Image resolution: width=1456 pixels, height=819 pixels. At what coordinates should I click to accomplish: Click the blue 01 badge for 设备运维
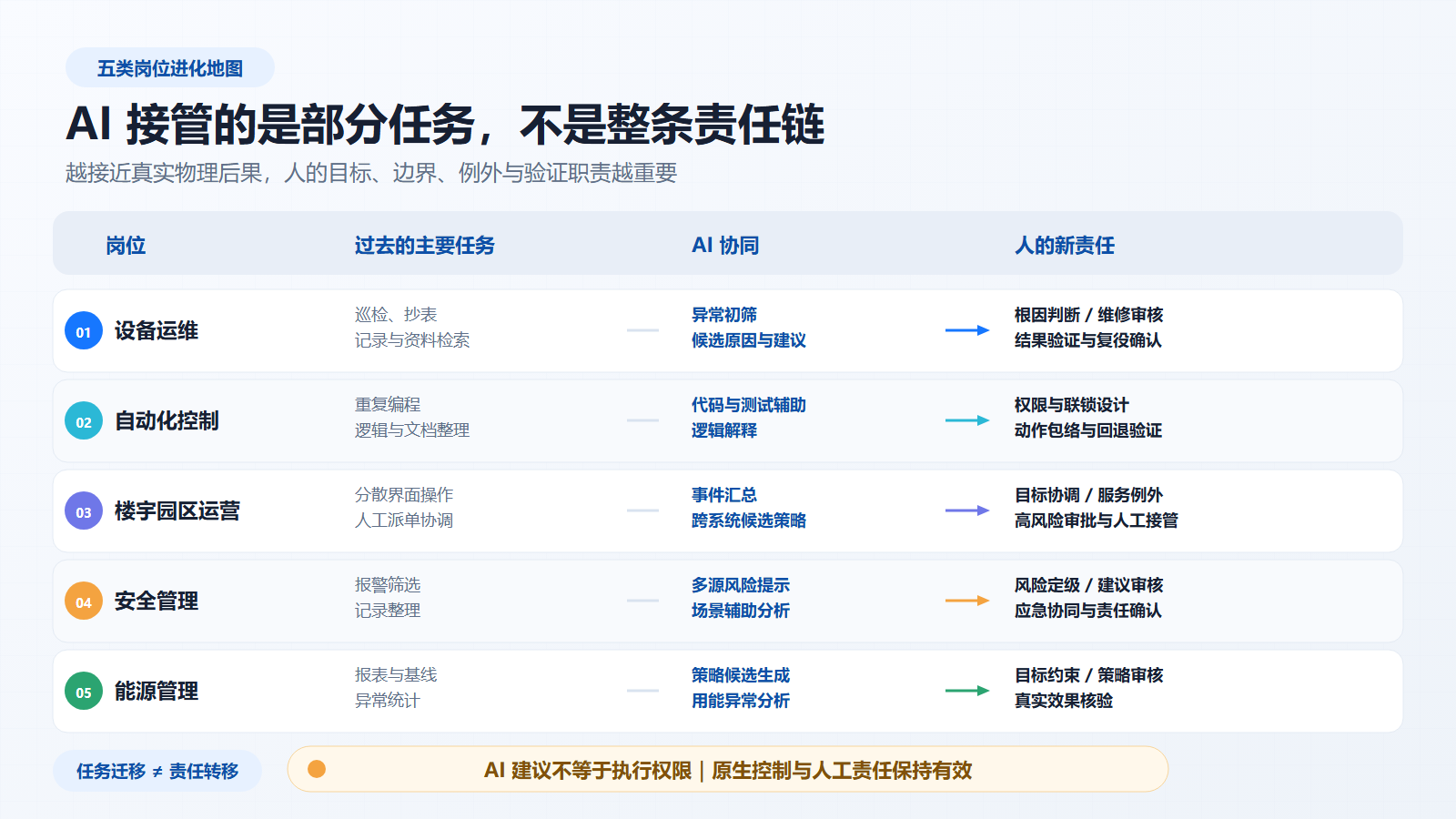pos(84,330)
